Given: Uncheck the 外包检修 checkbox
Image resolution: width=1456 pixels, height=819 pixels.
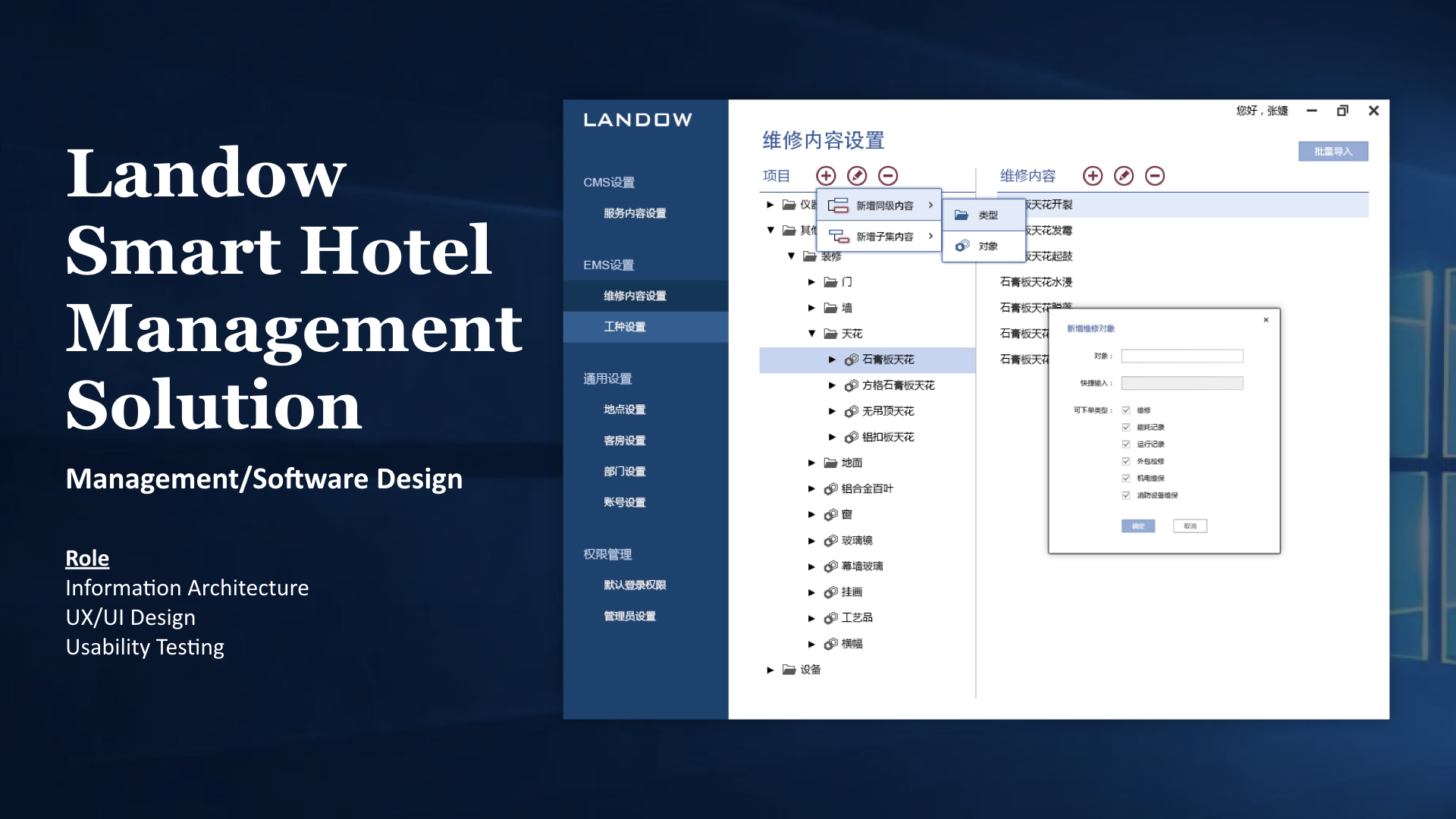Looking at the screenshot, I should (x=1126, y=461).
